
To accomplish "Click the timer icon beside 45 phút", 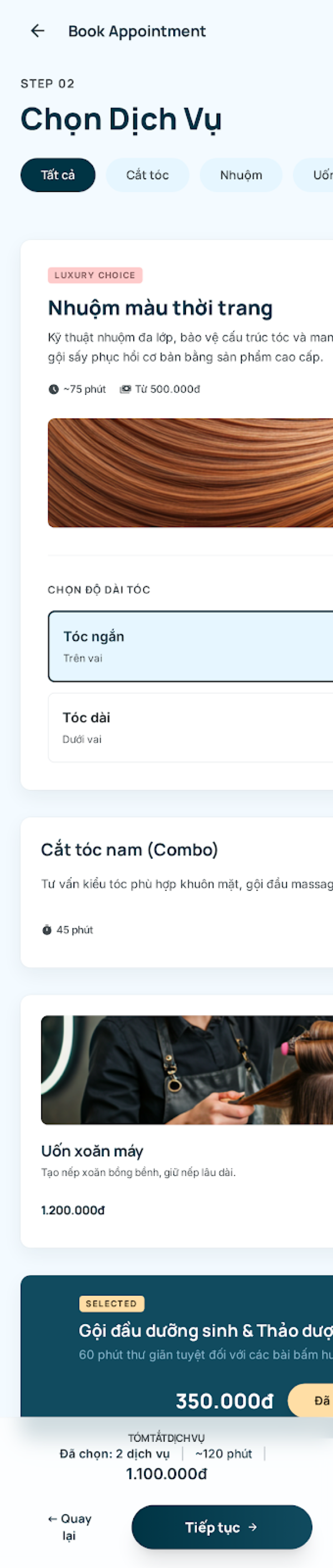I will coord(46,929).
